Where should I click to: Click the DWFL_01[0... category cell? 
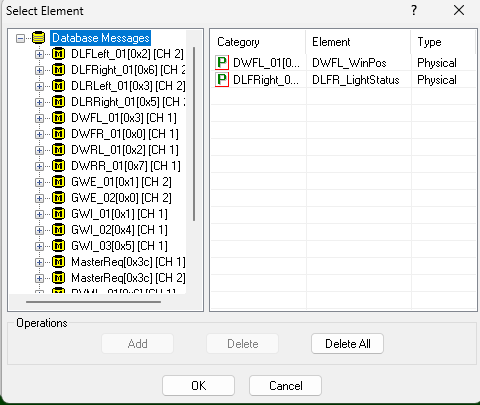click(x=266, y=63)
